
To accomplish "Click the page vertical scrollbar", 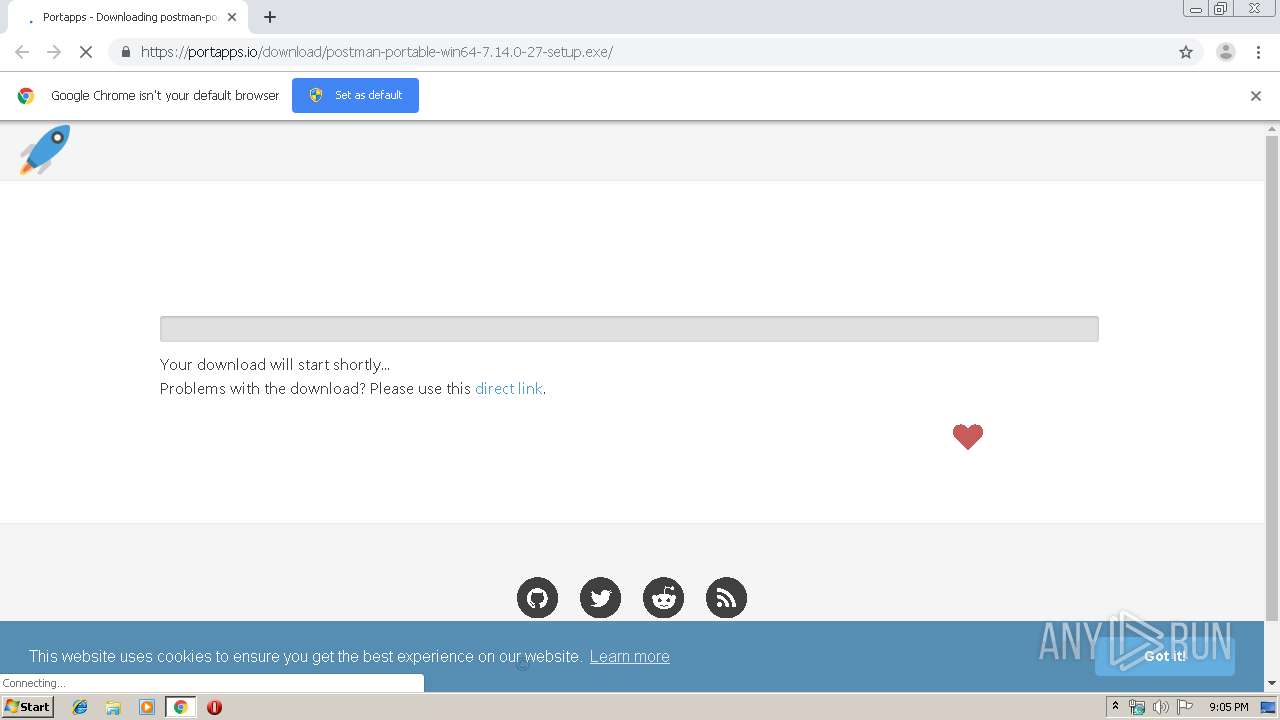I will 1272,378.
